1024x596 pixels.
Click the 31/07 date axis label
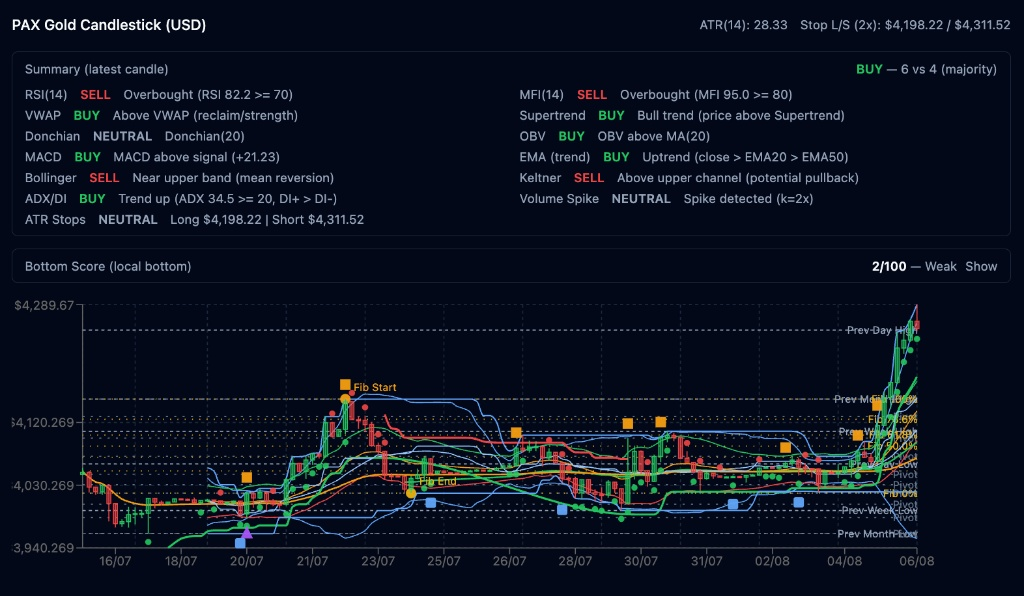point(707,561)
